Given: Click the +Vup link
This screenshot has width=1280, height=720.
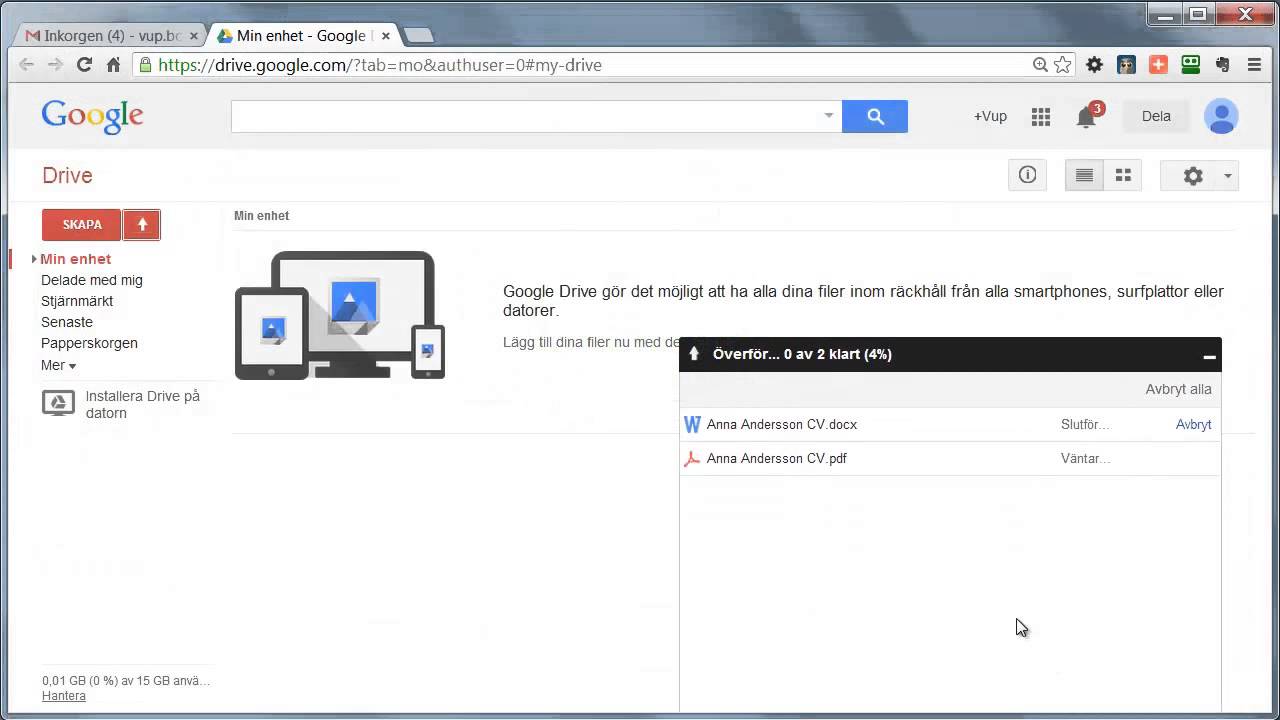Looking at the screenshot, I should (x=990, y=116).
